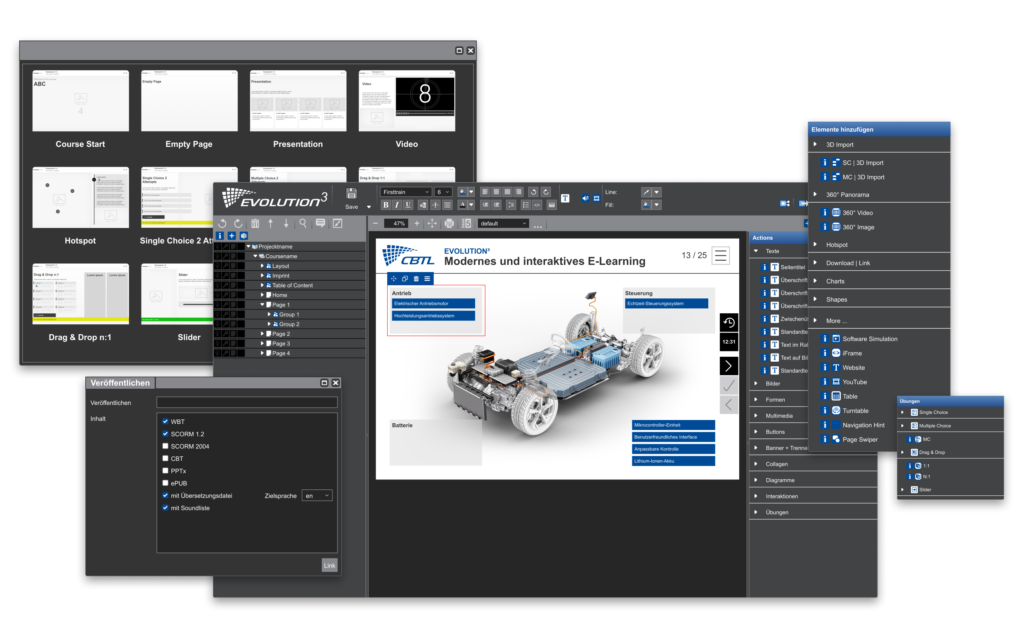This screenshot has width=1024, height=638.
Task: Move tree item down with arrow icon
Action: [286, 223]
